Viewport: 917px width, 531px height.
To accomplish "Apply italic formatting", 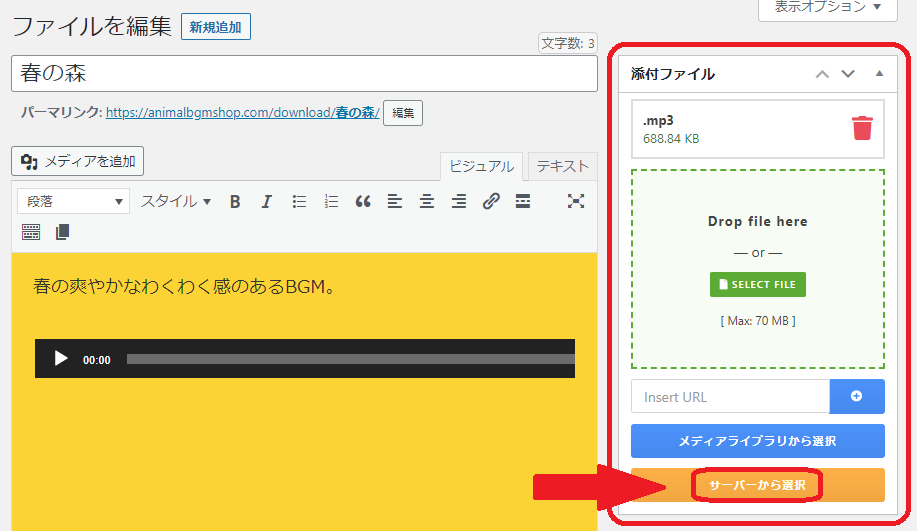I will pos(267,201).
